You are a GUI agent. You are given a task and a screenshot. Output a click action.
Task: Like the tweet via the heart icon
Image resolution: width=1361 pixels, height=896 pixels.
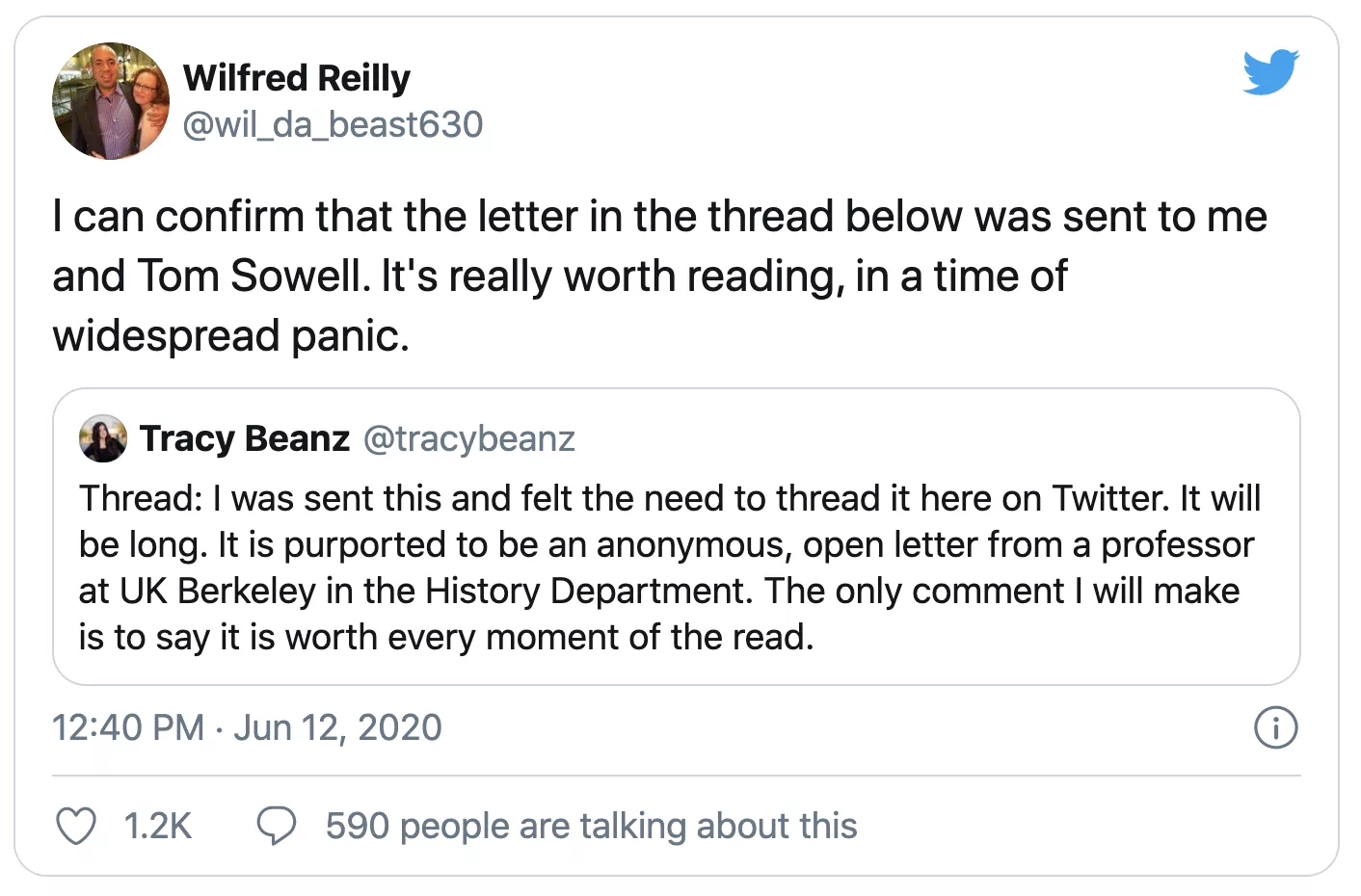coord(76,827)
